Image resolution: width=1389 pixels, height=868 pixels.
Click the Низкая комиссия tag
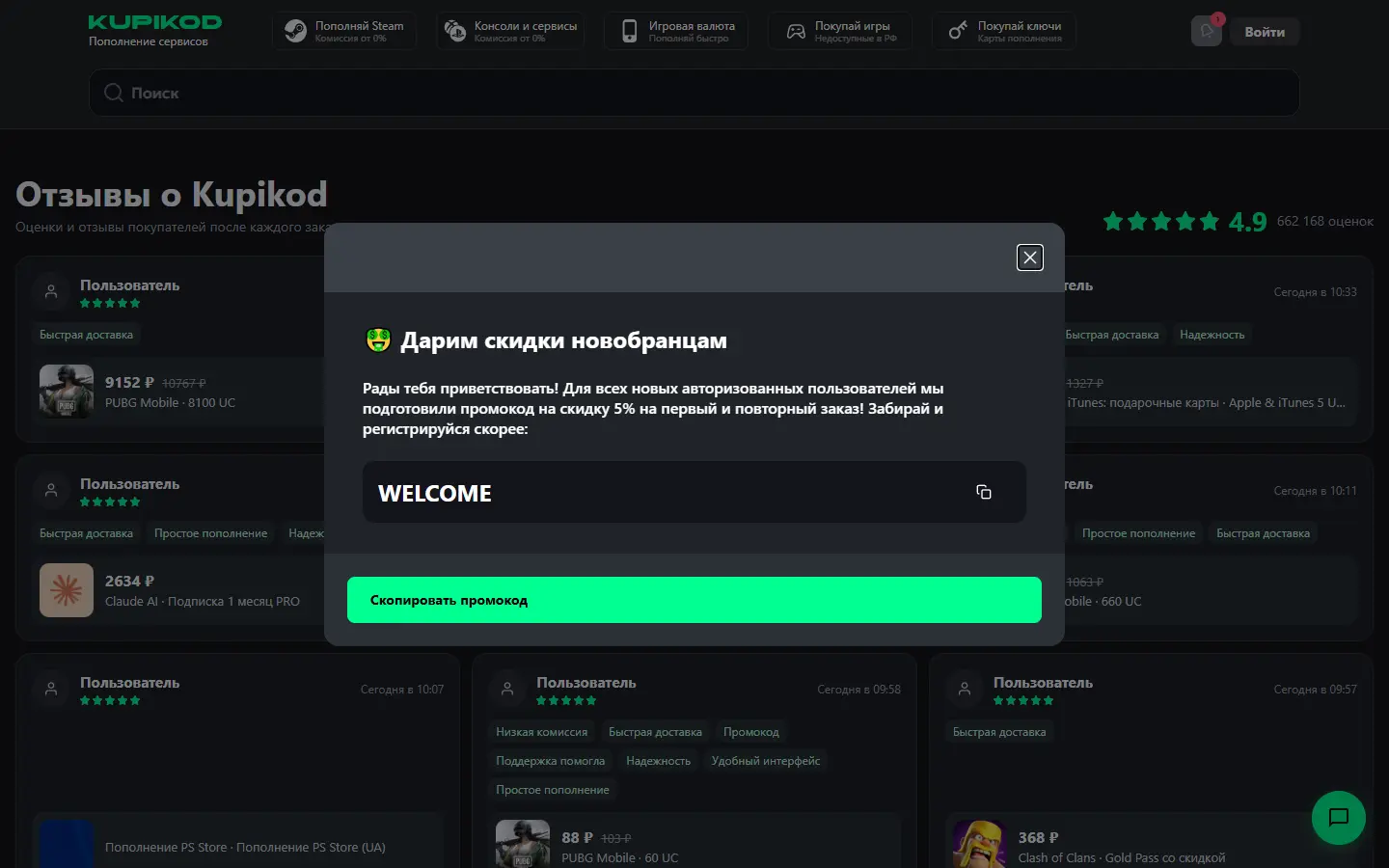541,732
